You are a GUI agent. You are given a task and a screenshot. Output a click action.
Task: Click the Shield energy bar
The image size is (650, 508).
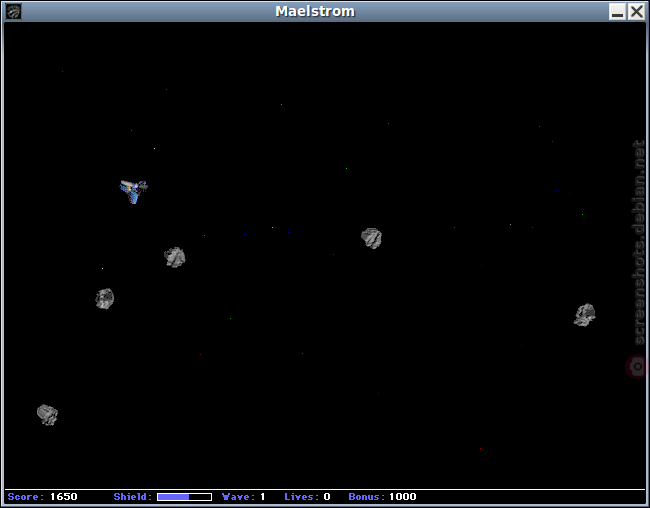coord(184,497)
